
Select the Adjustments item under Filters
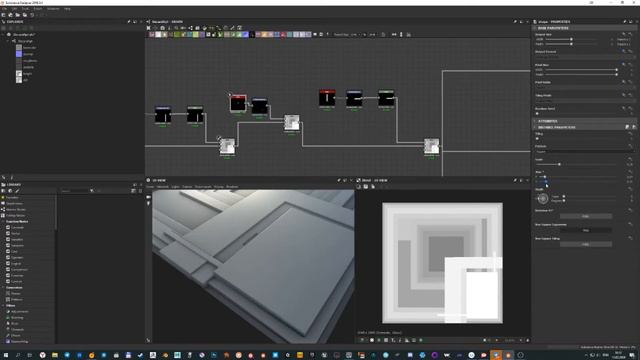pos(20,312)
